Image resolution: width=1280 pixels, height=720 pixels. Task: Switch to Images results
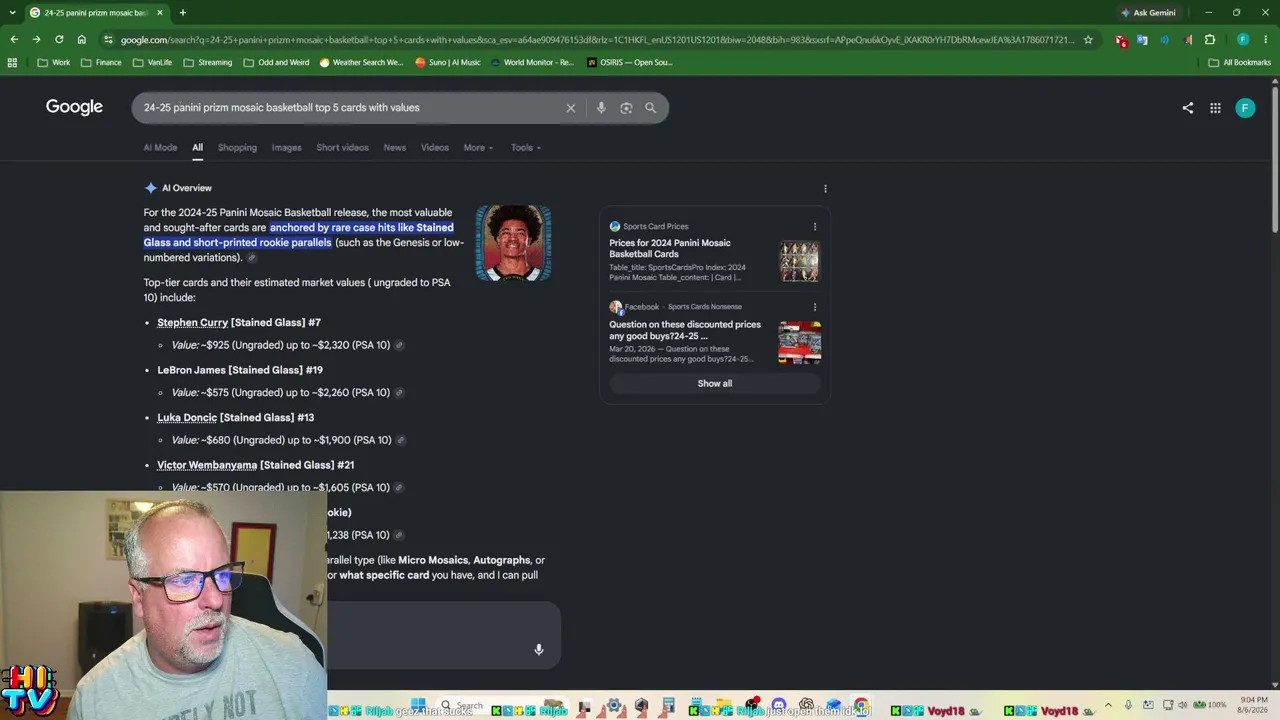coord(286,148)
